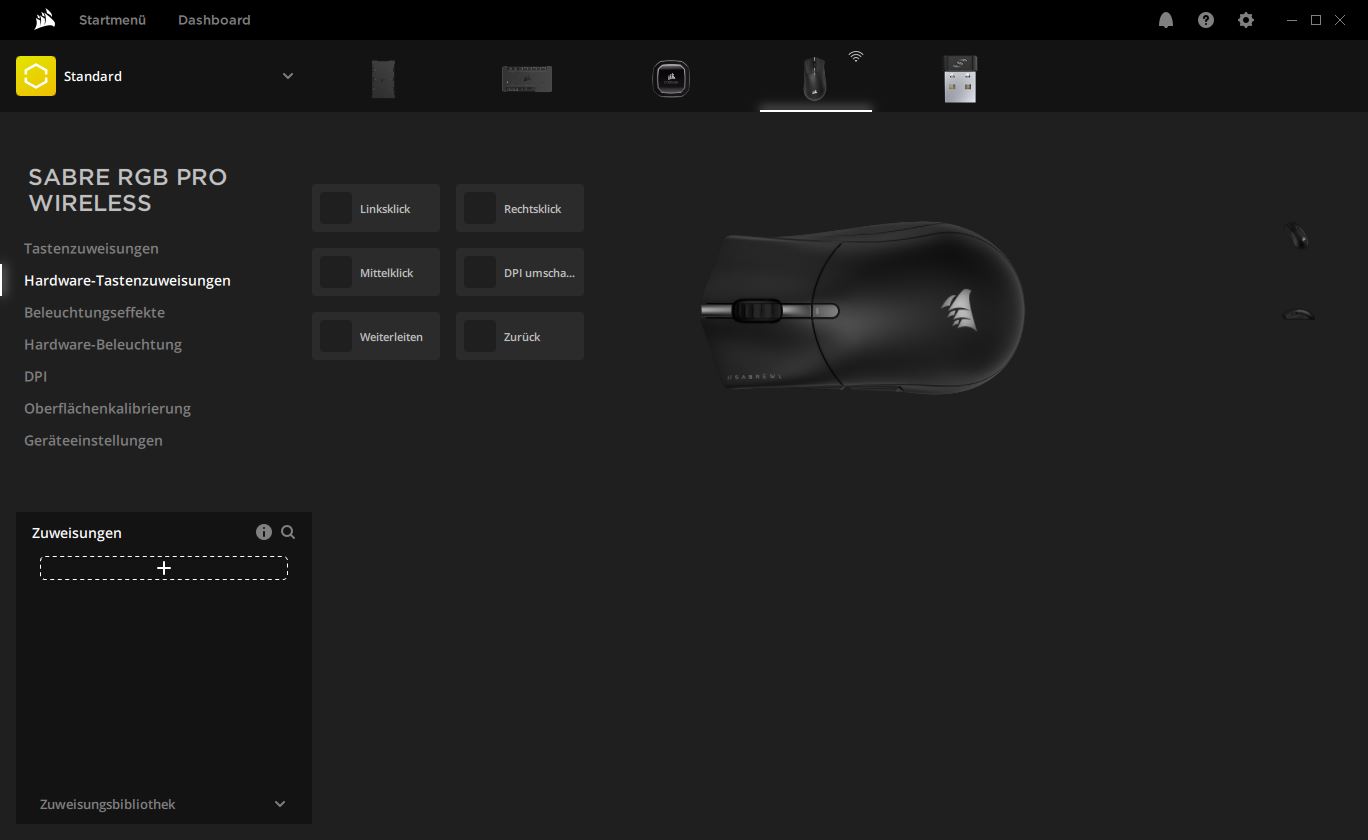Viewport: 1368px width, 840px height.
Task: Click the wireless signal icon above mouse
Action: point(856,56)
